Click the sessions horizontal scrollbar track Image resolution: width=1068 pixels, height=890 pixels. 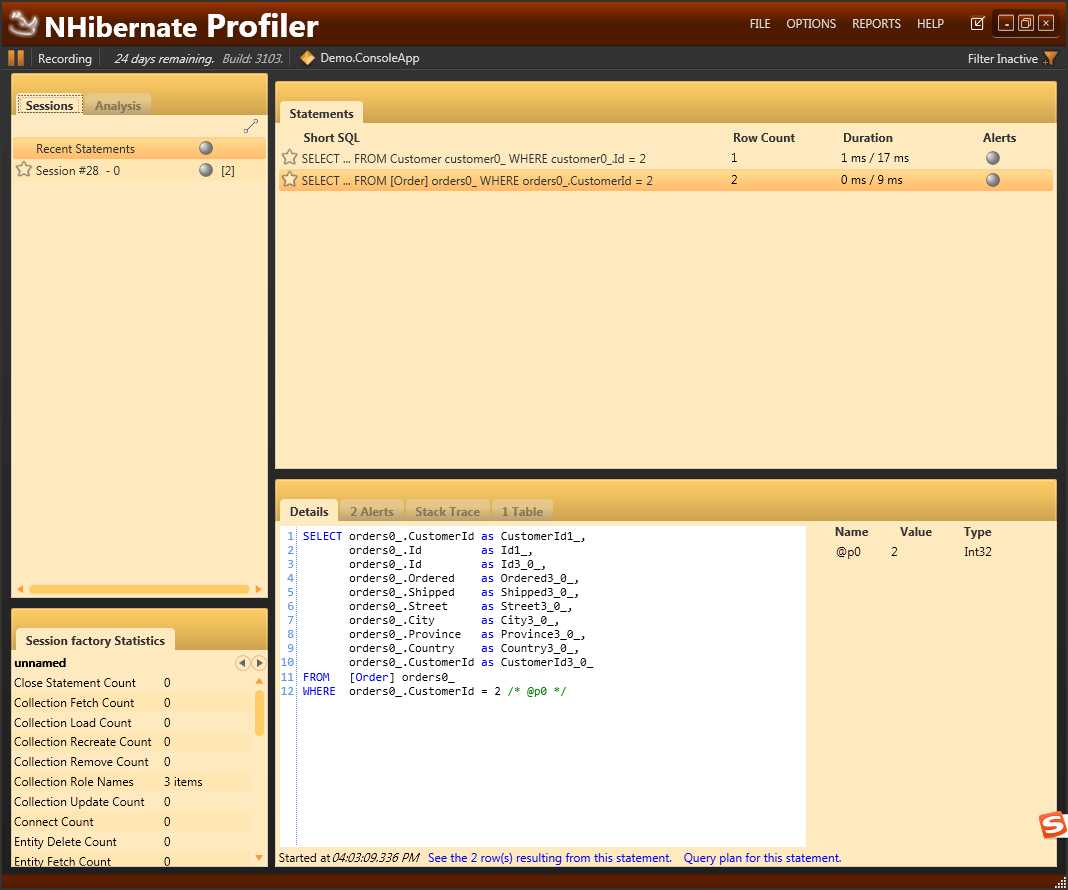click(x=139, y=589)
